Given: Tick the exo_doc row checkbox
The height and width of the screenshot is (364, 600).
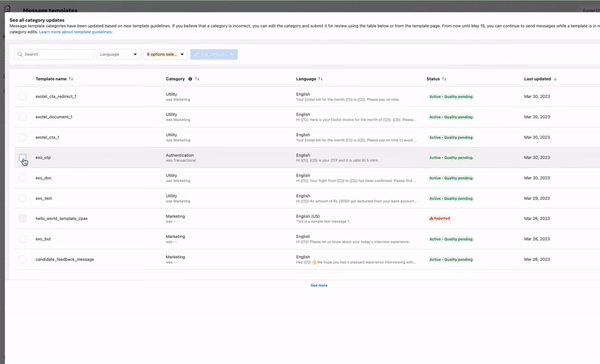Looking at the screenshot, I should point(23,178).
